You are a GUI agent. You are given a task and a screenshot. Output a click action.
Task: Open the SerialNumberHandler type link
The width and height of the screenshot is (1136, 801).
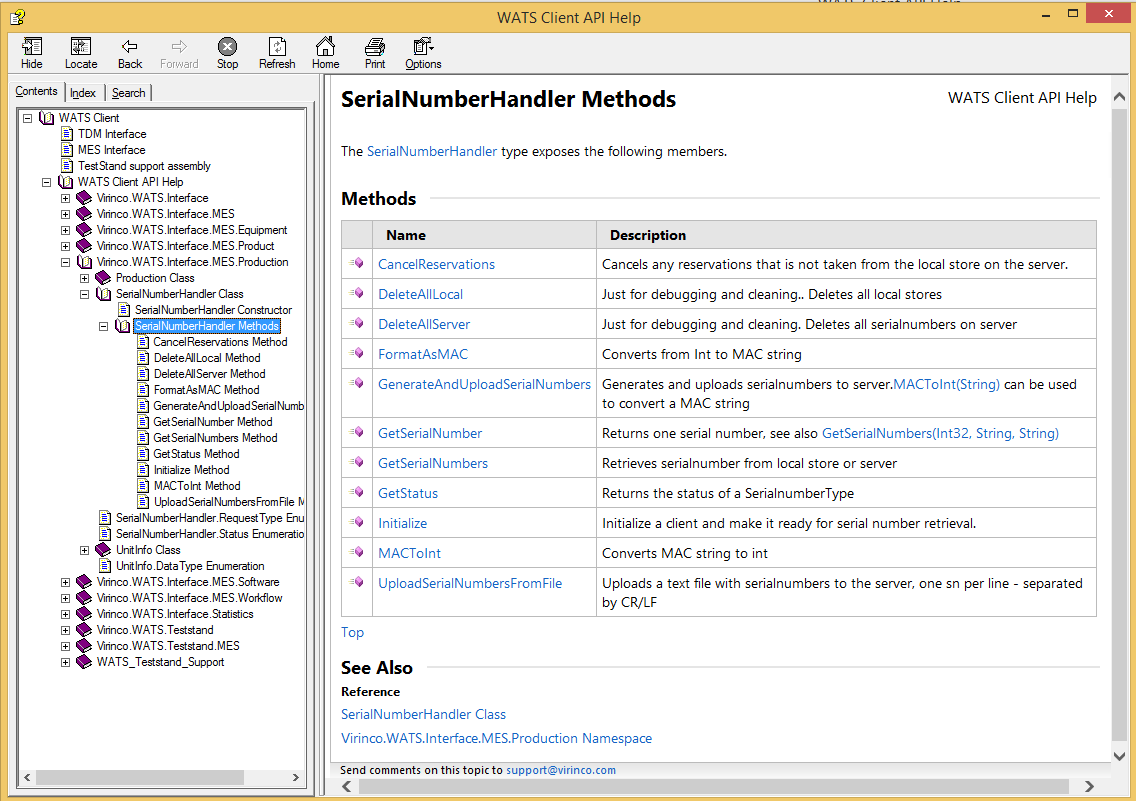[x=432, y=151]
